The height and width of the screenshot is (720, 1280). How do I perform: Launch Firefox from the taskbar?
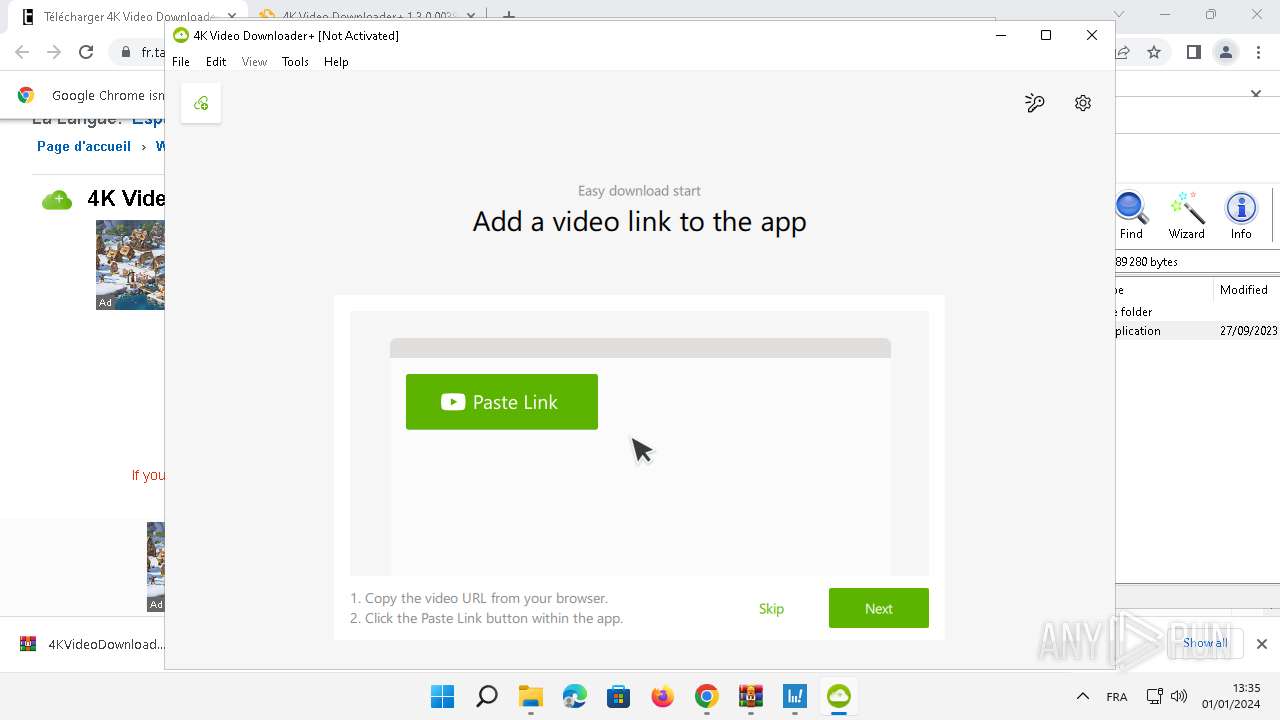click(x=662, y=696)
